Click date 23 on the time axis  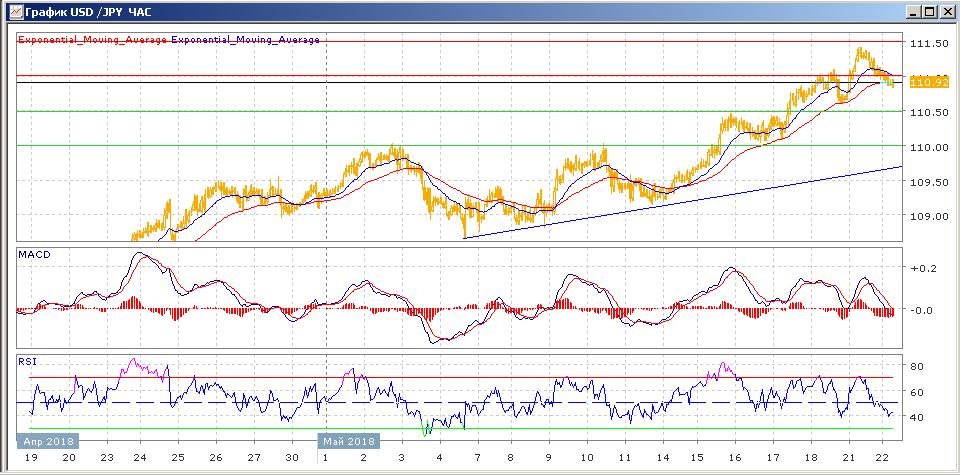107,457
